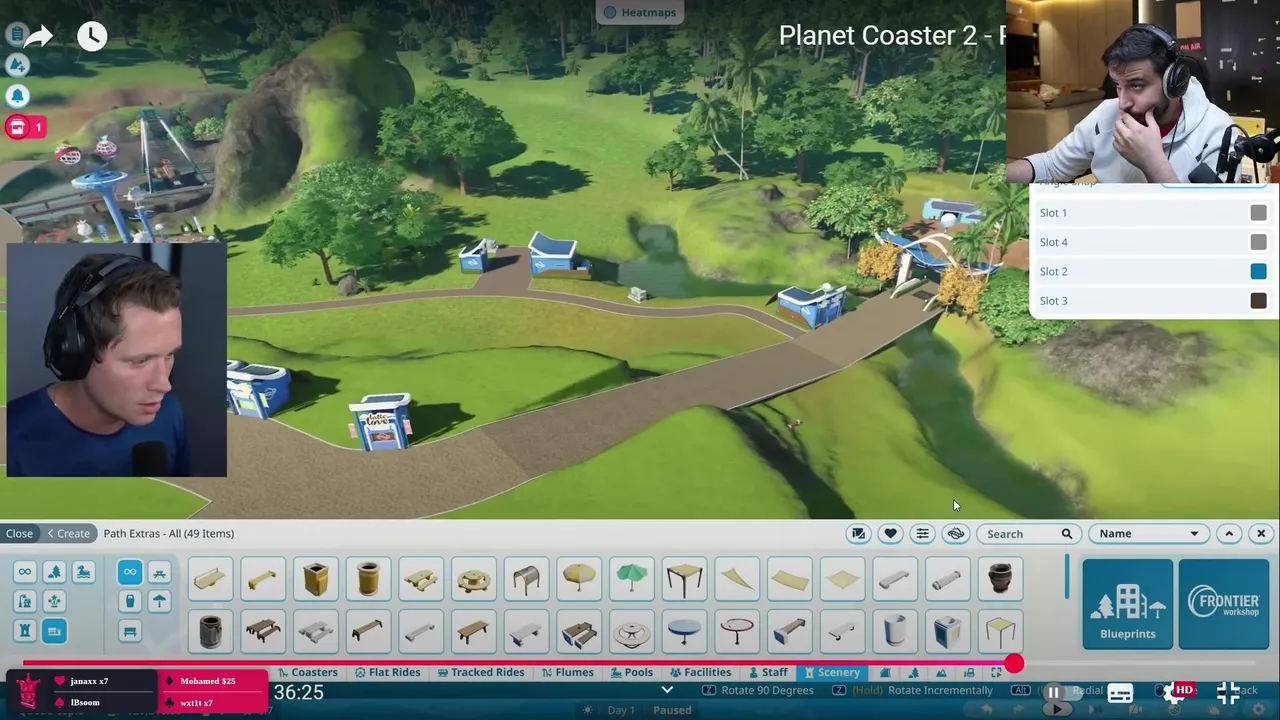1280x720 pixels.
Task: Toggle the tag filter icon
Action: (x=858, y=534)
